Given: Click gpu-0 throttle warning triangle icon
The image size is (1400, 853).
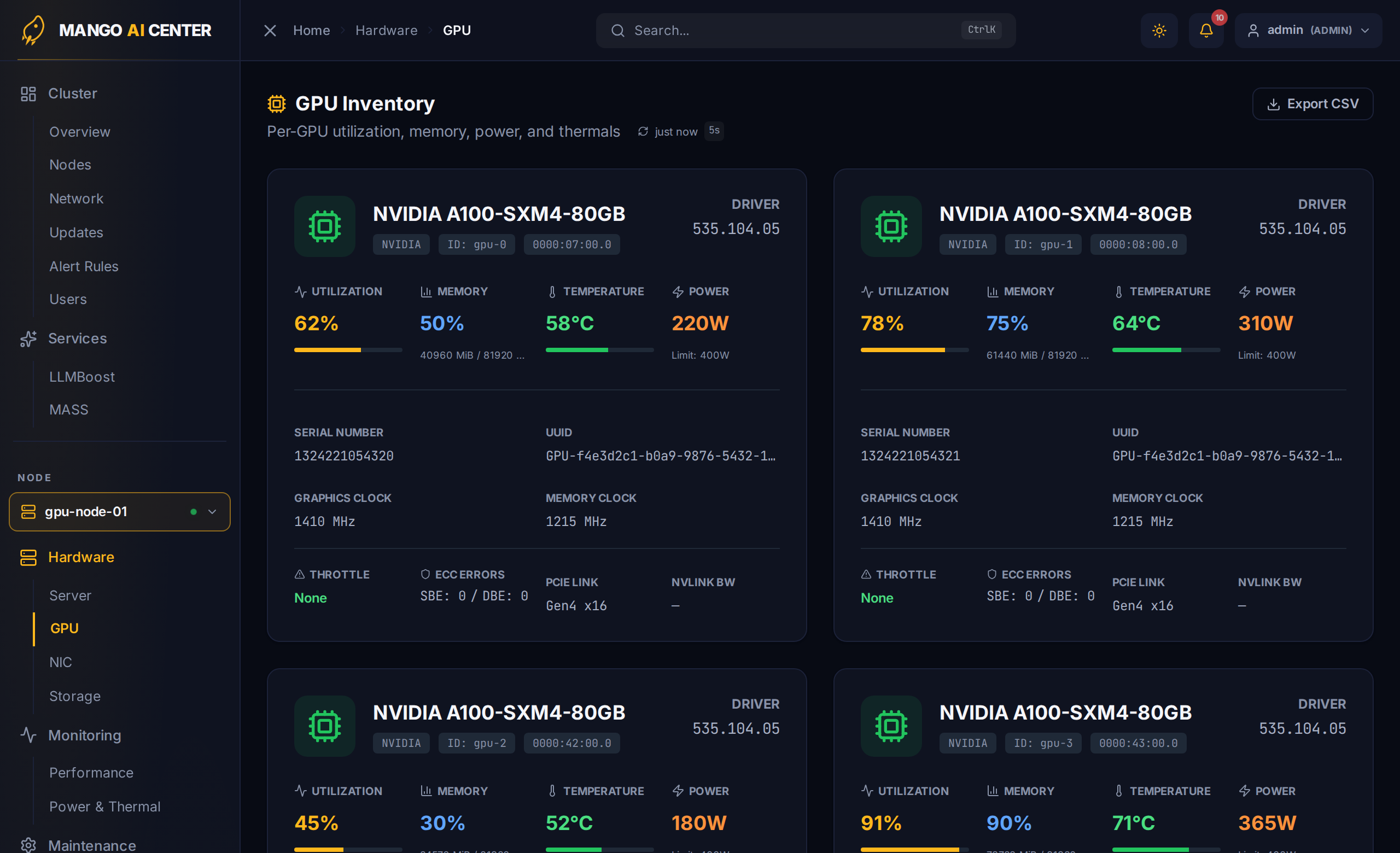Looking at the screenshot, I should tap(300, 575).
